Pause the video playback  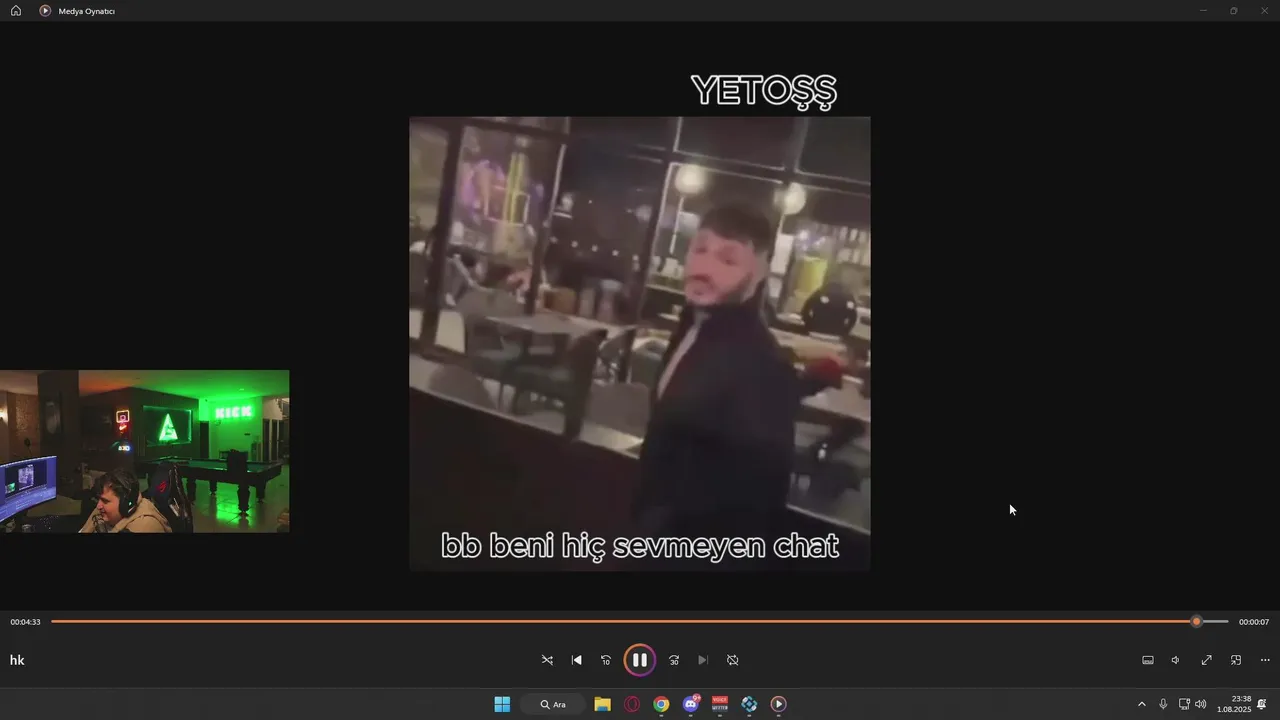[640, 660]
